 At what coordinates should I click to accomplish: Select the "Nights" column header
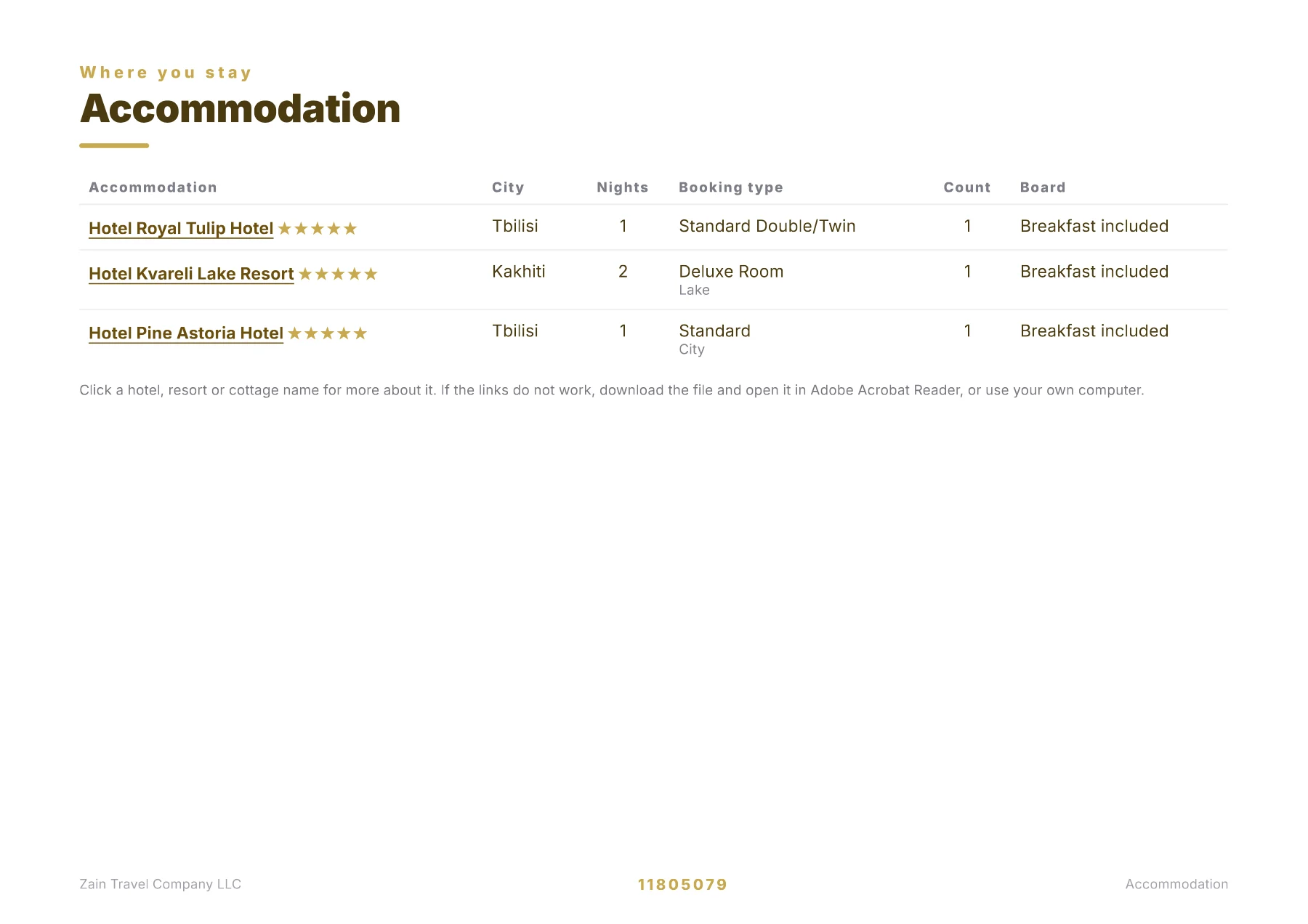pyautogui.click(x=623, y=187)
